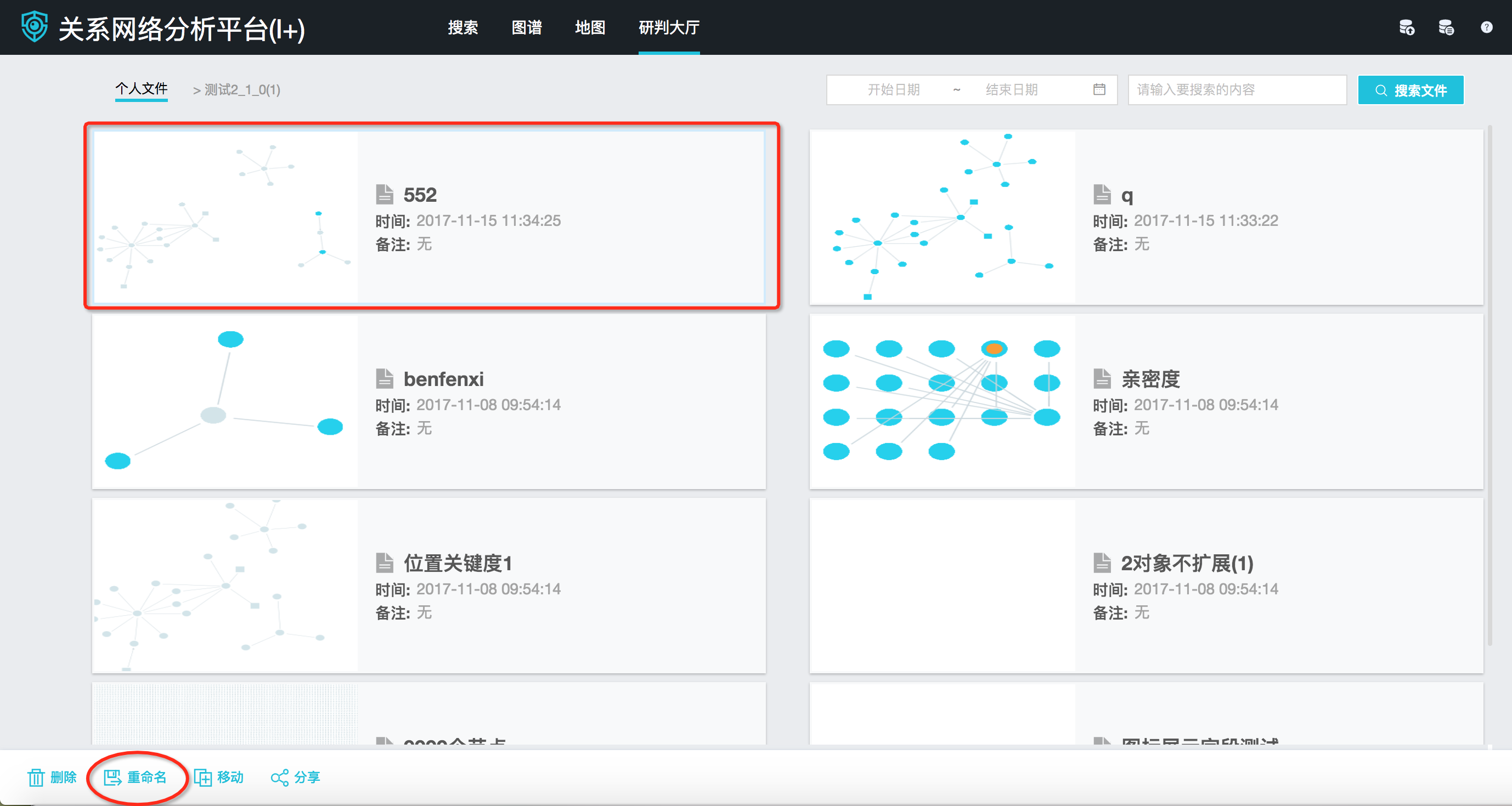Viewport: 1512px width, 806px height.
Task: Click the file name 位置关键度1
Action: click(458, 563)
